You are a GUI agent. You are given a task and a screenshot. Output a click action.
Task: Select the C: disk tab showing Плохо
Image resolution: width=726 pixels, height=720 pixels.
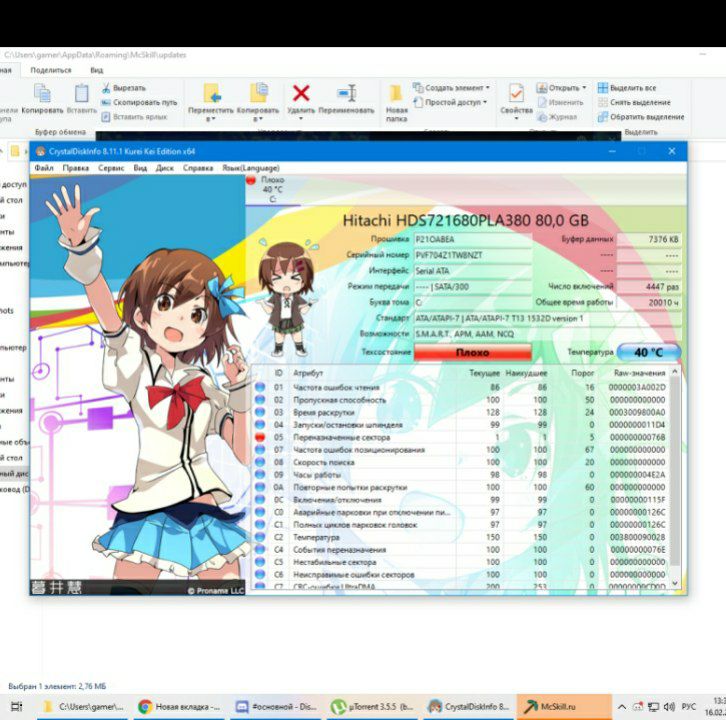[x=272, y=189]
